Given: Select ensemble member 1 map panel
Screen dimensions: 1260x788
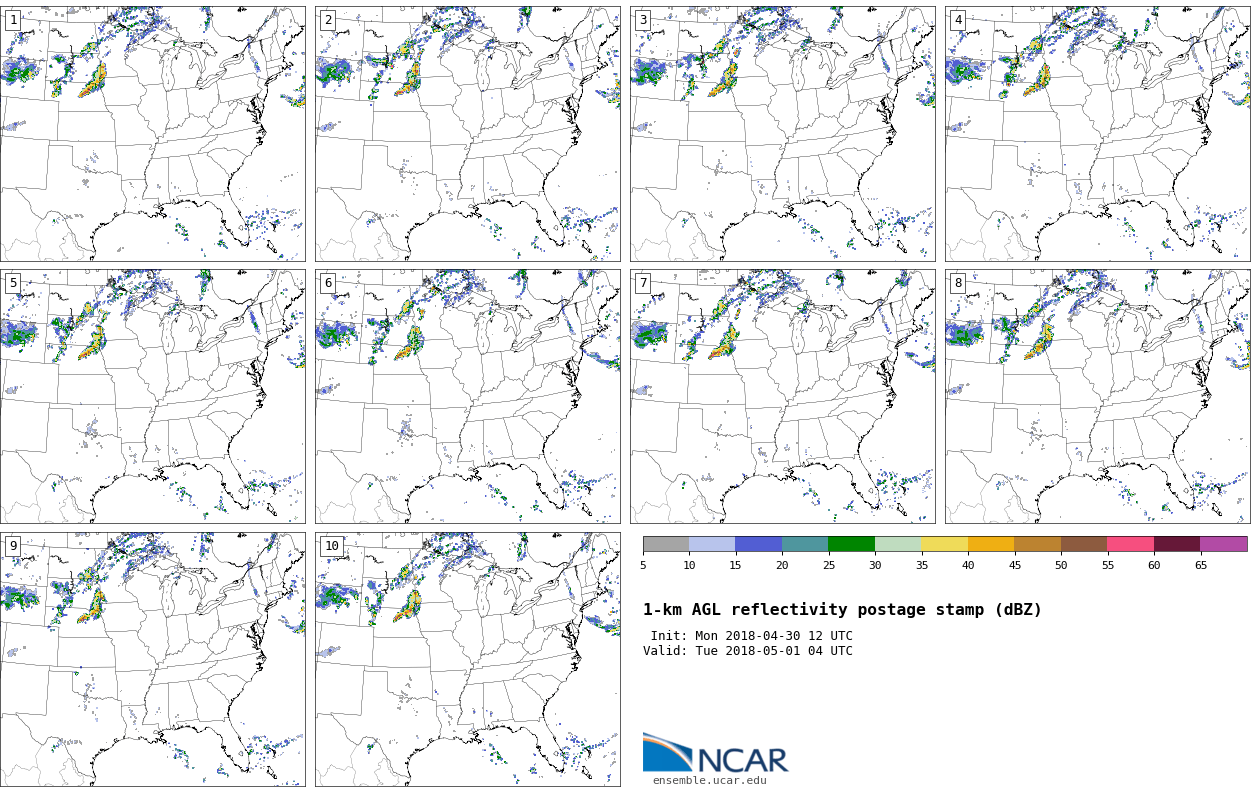Looking at the screenshot, I should [153, 134].
